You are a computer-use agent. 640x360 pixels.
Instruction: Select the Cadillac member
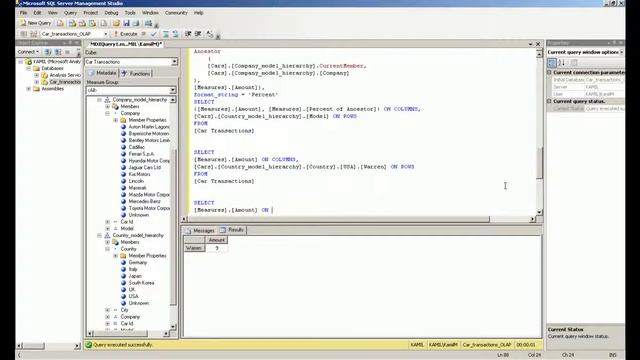(136, 147)
